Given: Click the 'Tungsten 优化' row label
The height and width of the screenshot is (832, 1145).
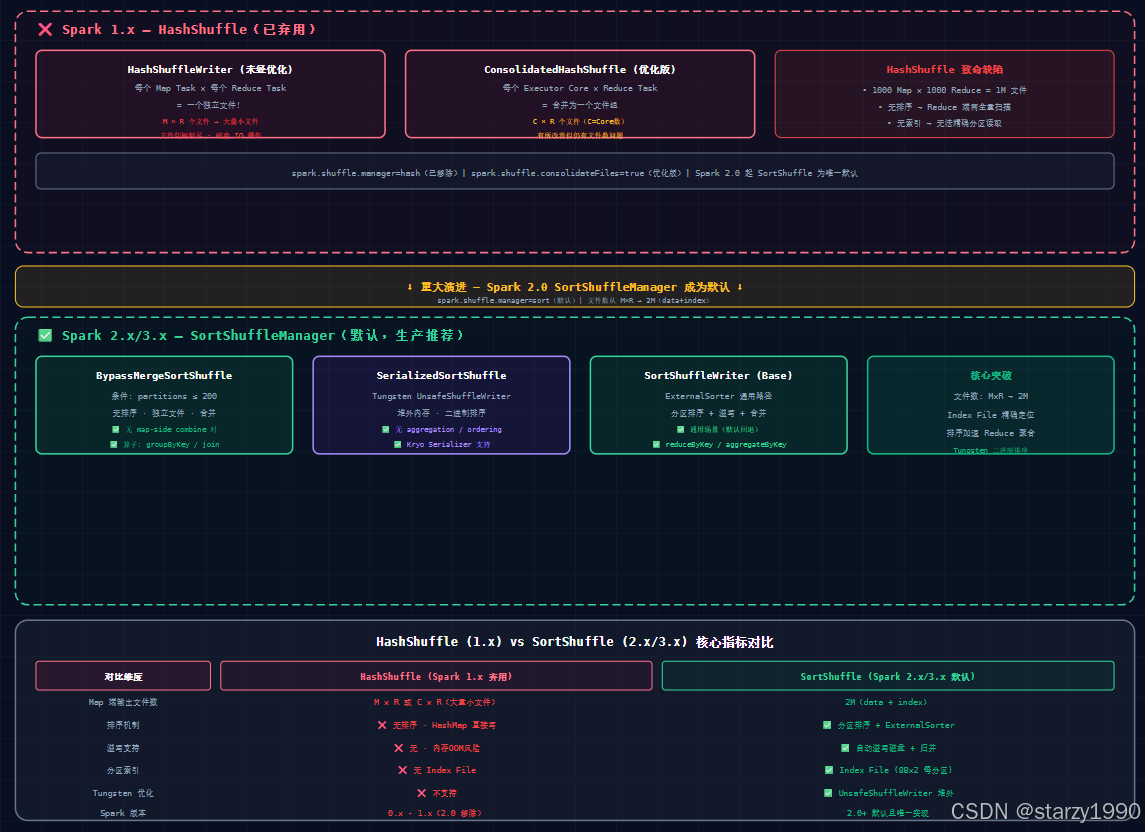Looking at the screenshot, I should 123,793.
